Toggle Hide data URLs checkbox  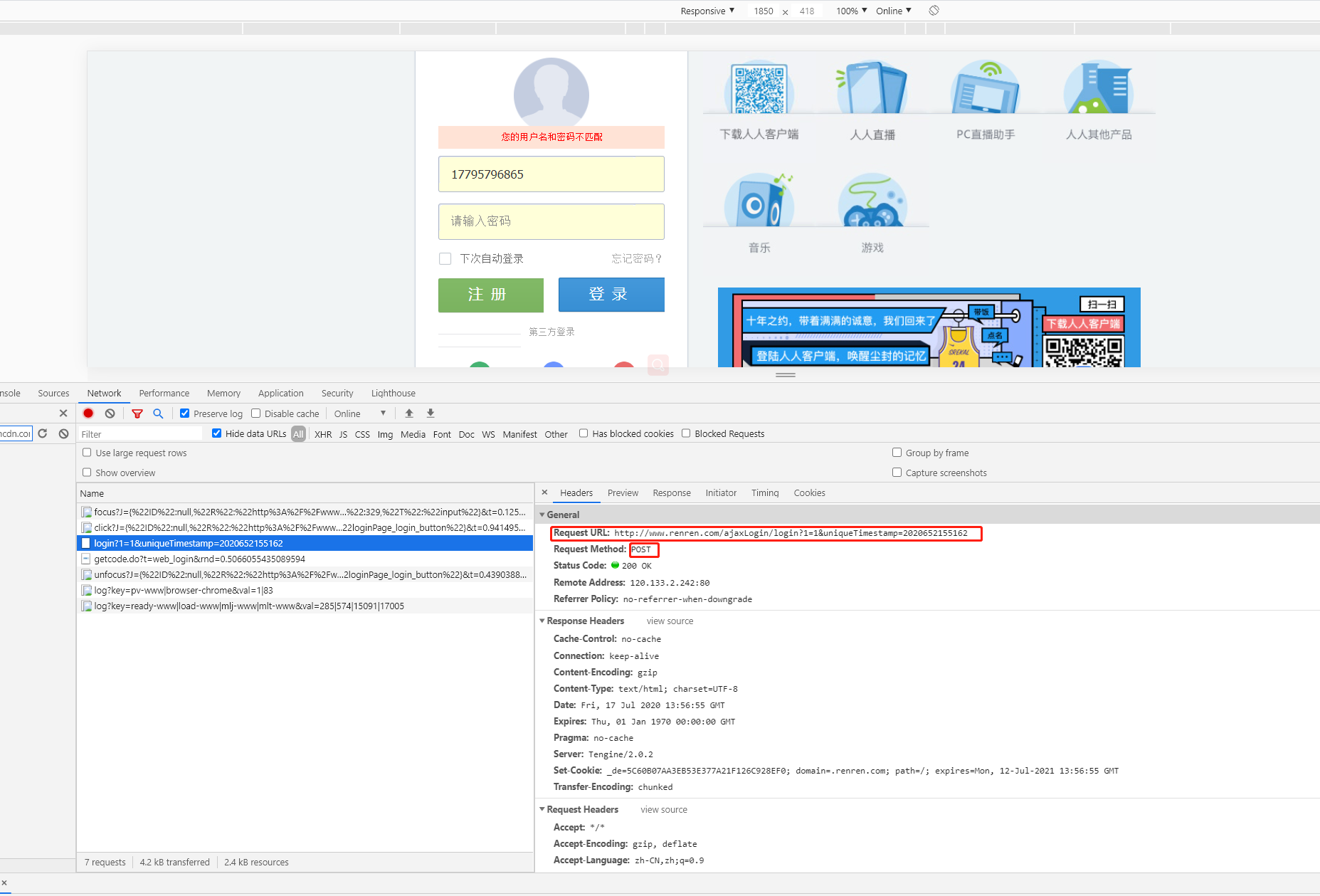point(217,433)
